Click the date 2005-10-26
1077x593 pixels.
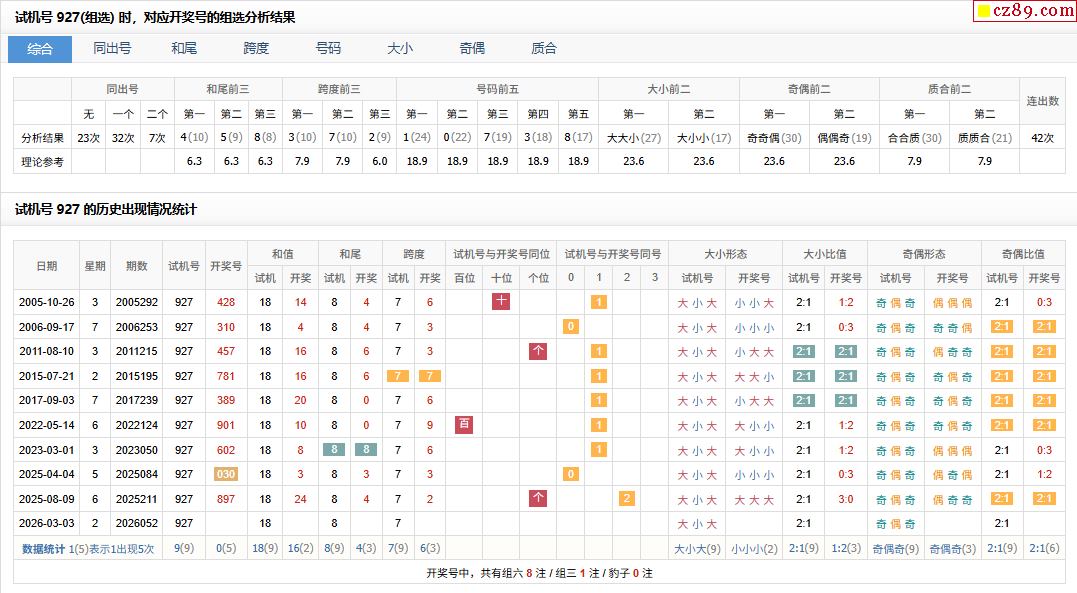[x=46, y=302]
